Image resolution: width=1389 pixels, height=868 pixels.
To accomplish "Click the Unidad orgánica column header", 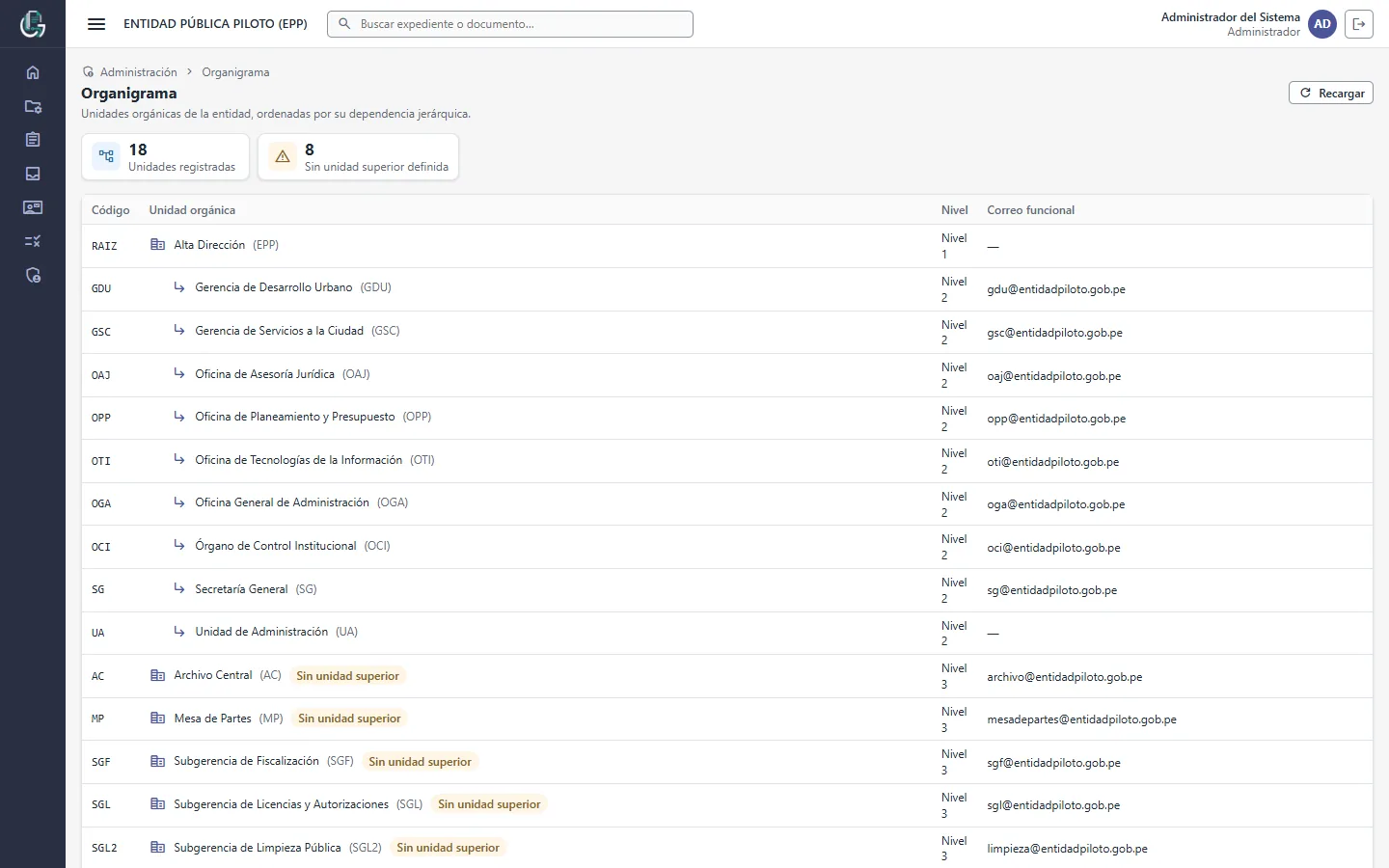I will point(192,210).
